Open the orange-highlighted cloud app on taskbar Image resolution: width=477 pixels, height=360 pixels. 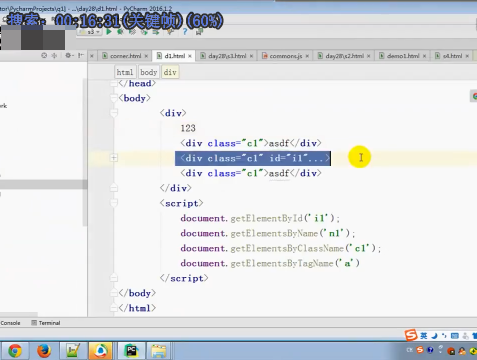pyautogui.click(x=101, y=351)
